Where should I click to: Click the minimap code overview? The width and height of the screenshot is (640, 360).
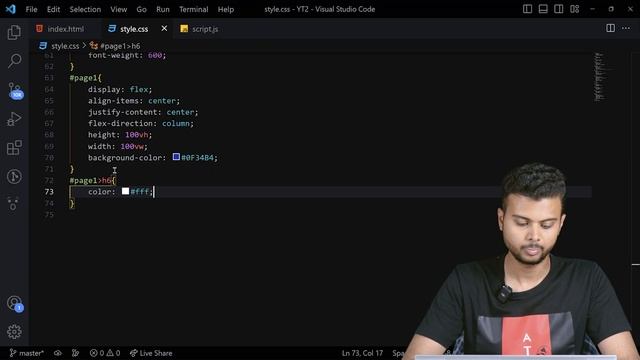pos(599,77)
